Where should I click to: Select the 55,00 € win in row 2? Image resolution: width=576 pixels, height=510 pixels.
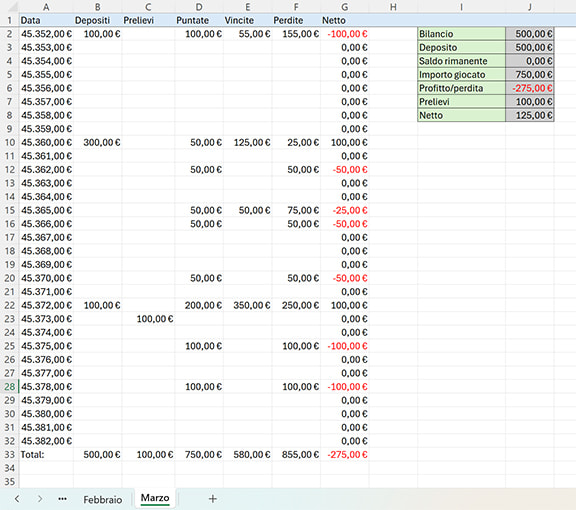coord(248,34)
